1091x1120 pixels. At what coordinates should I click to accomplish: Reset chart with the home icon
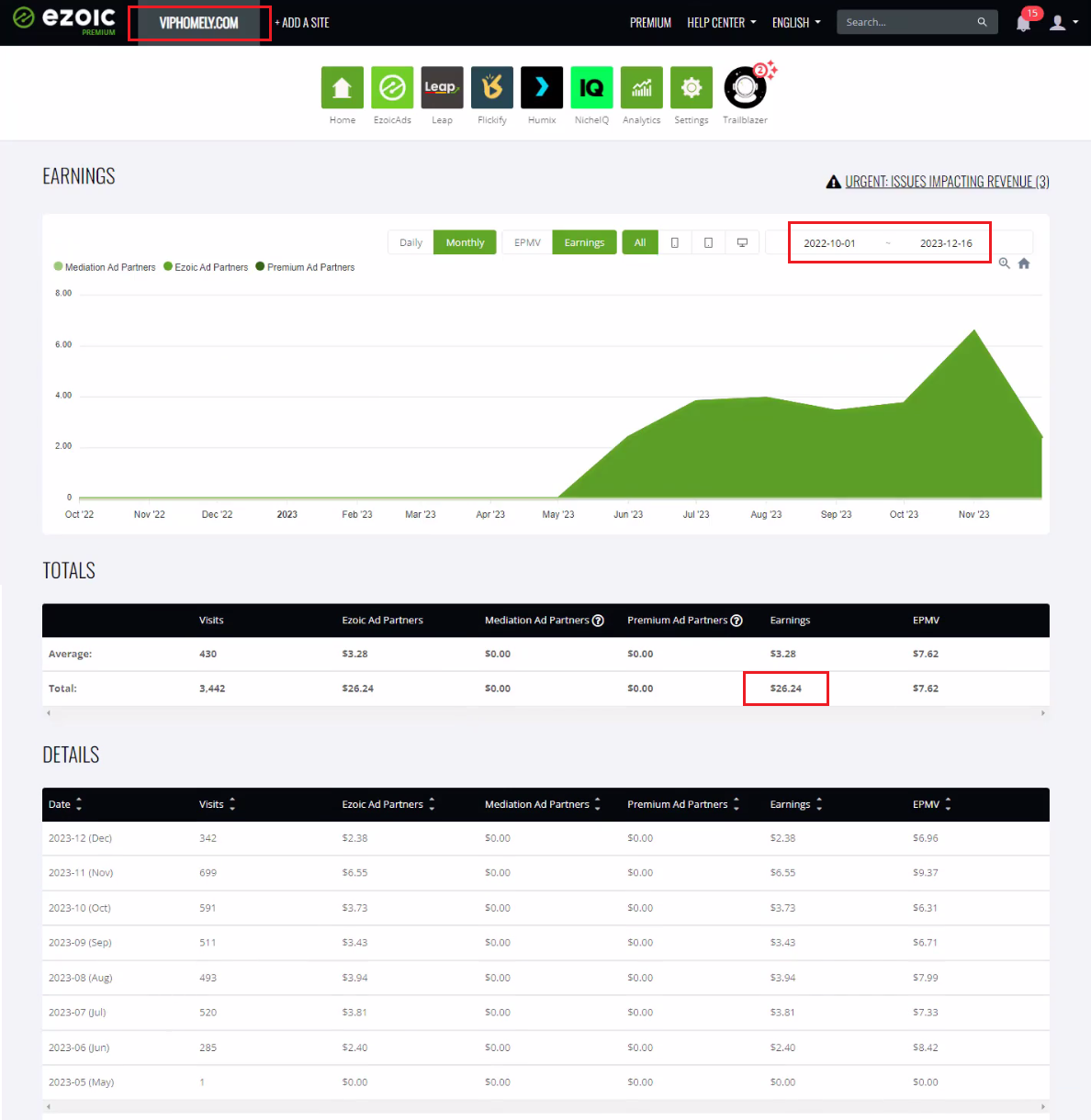click(1024, 263)
